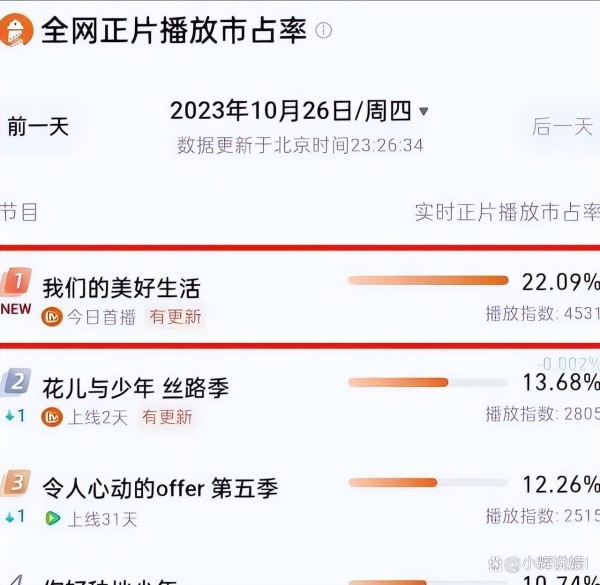Open the date dropdown arrow next to 周四
This screenshot has width=600, height=585.
424,112
